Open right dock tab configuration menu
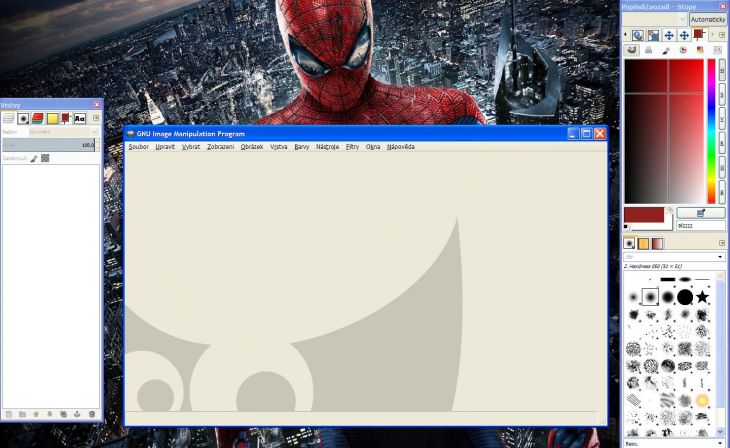Viewport: 730px width, 448px height. point(722,35)
